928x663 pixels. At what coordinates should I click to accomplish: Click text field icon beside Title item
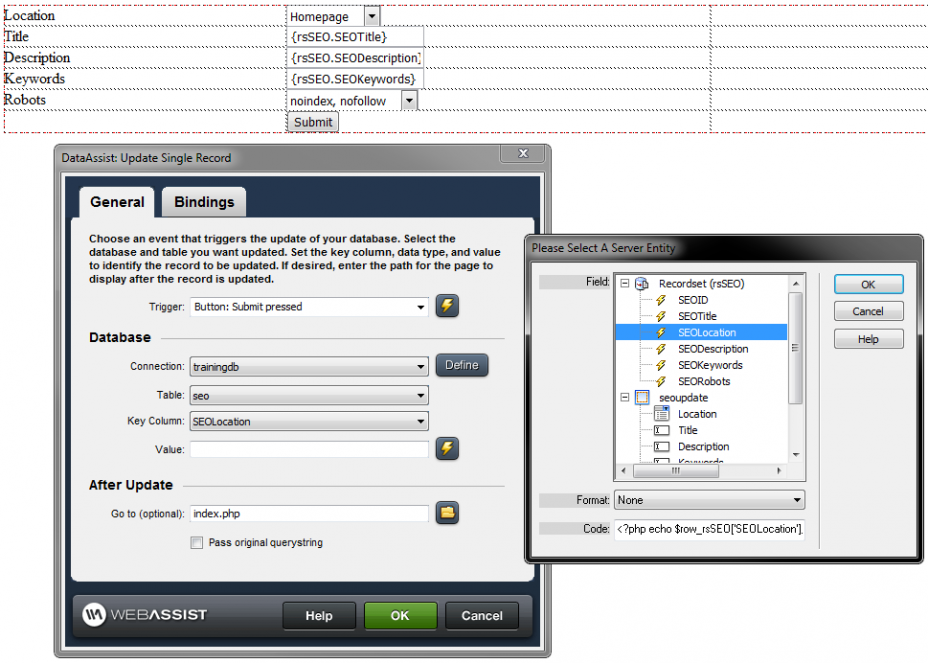662,430
